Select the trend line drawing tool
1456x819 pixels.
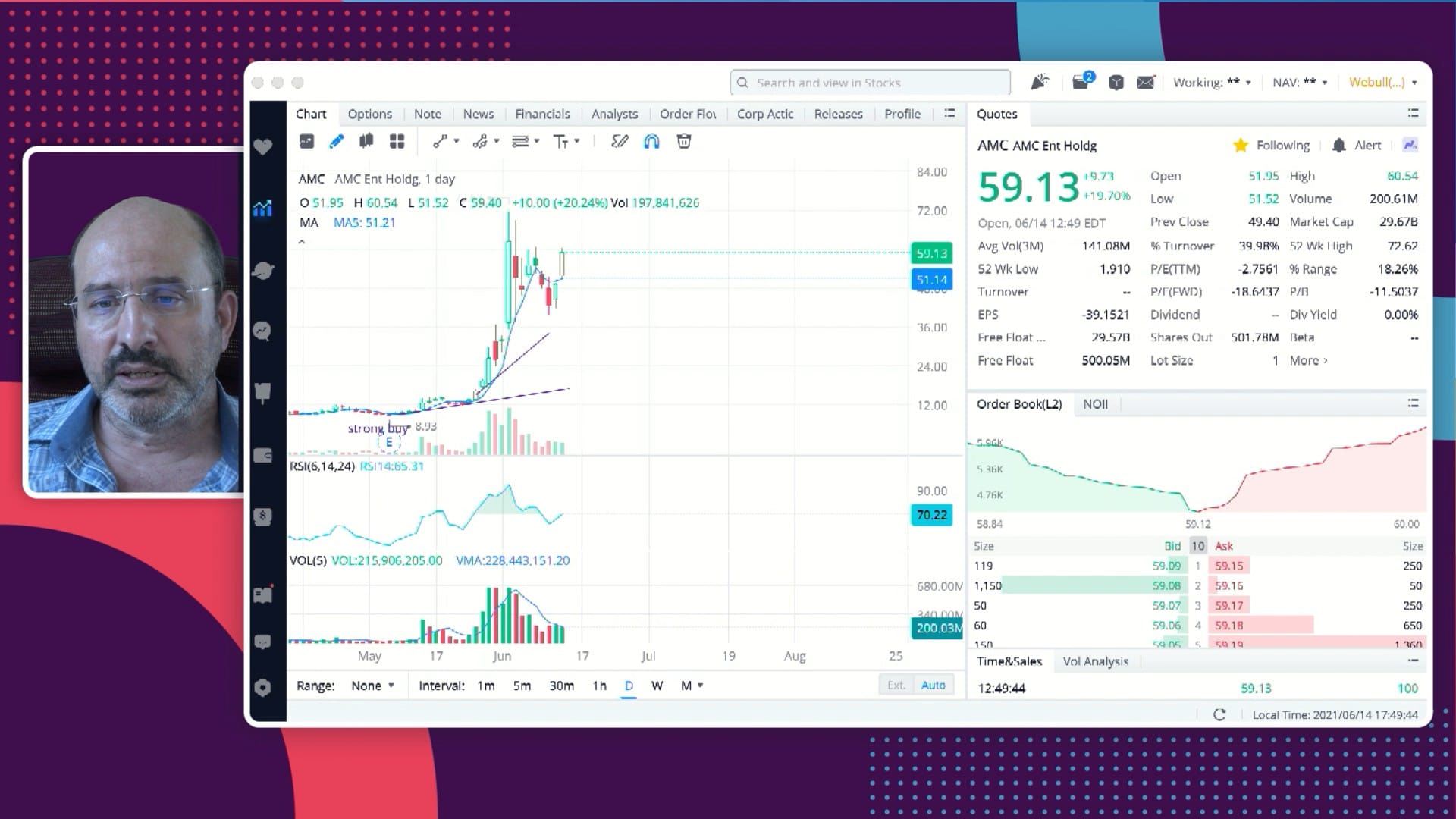coord(440,142)
